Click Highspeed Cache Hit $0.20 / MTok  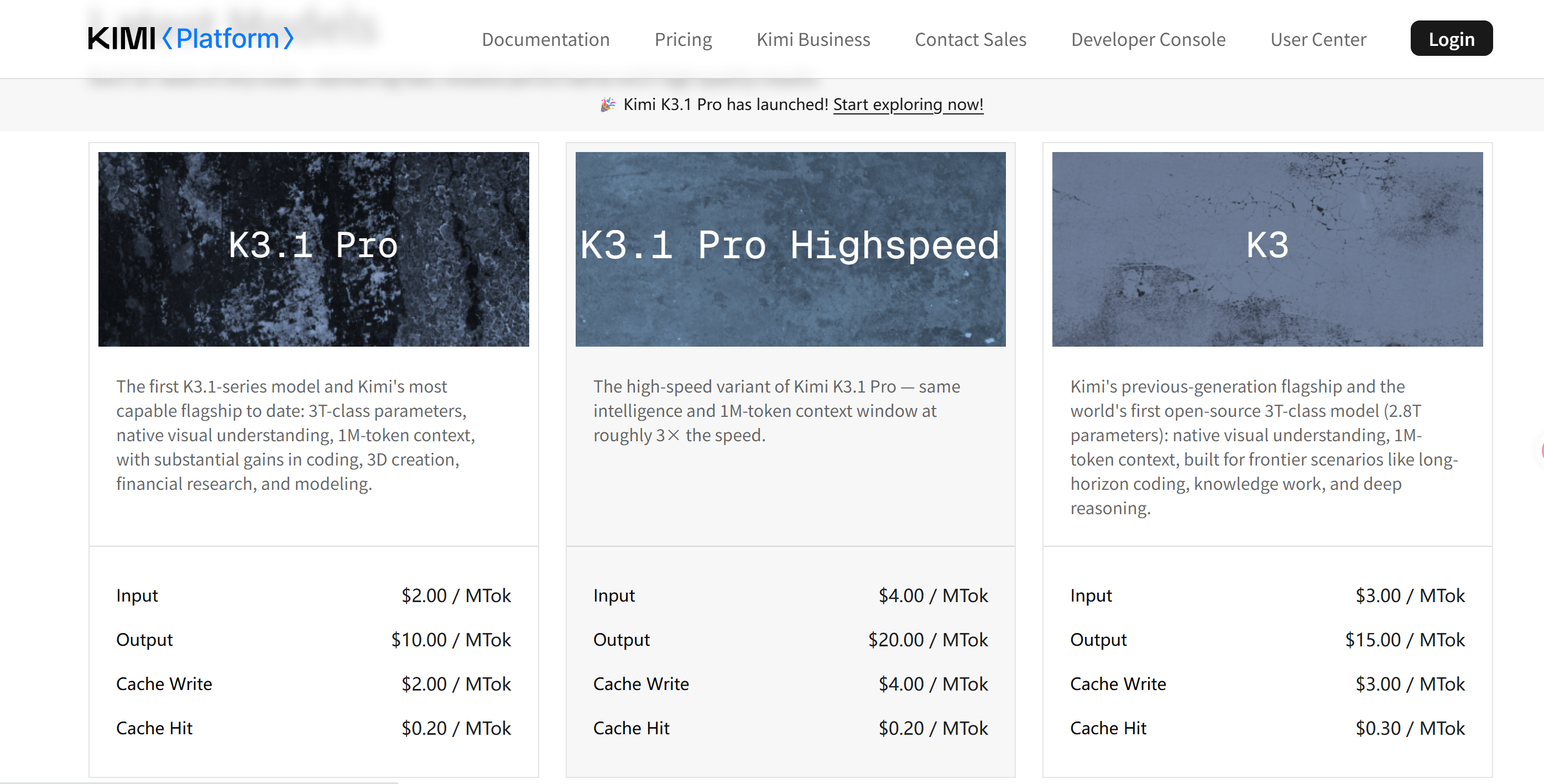click(x=932, y=728)
